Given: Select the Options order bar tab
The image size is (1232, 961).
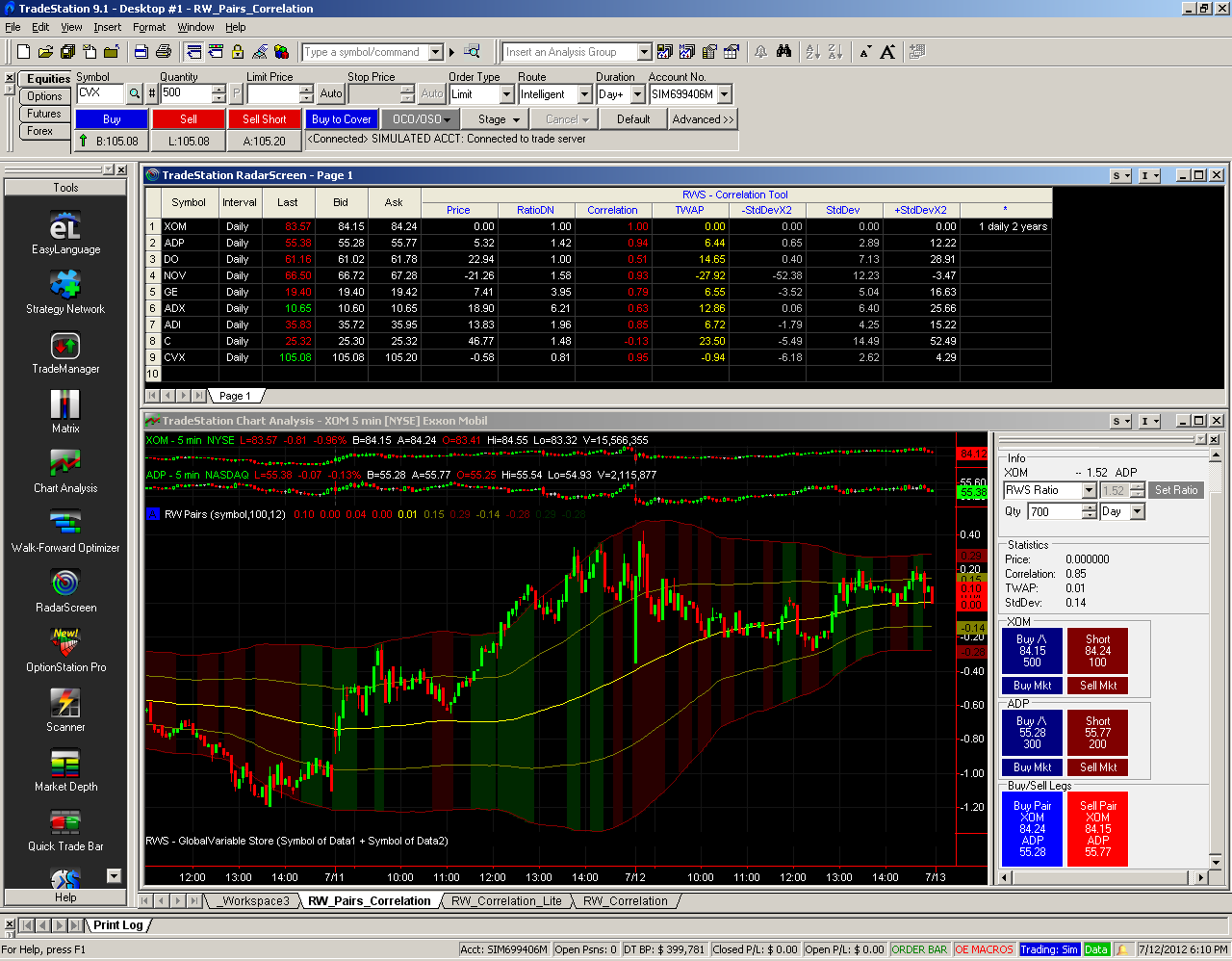Looking at the screenshot, I should click(x=44, y=96).
